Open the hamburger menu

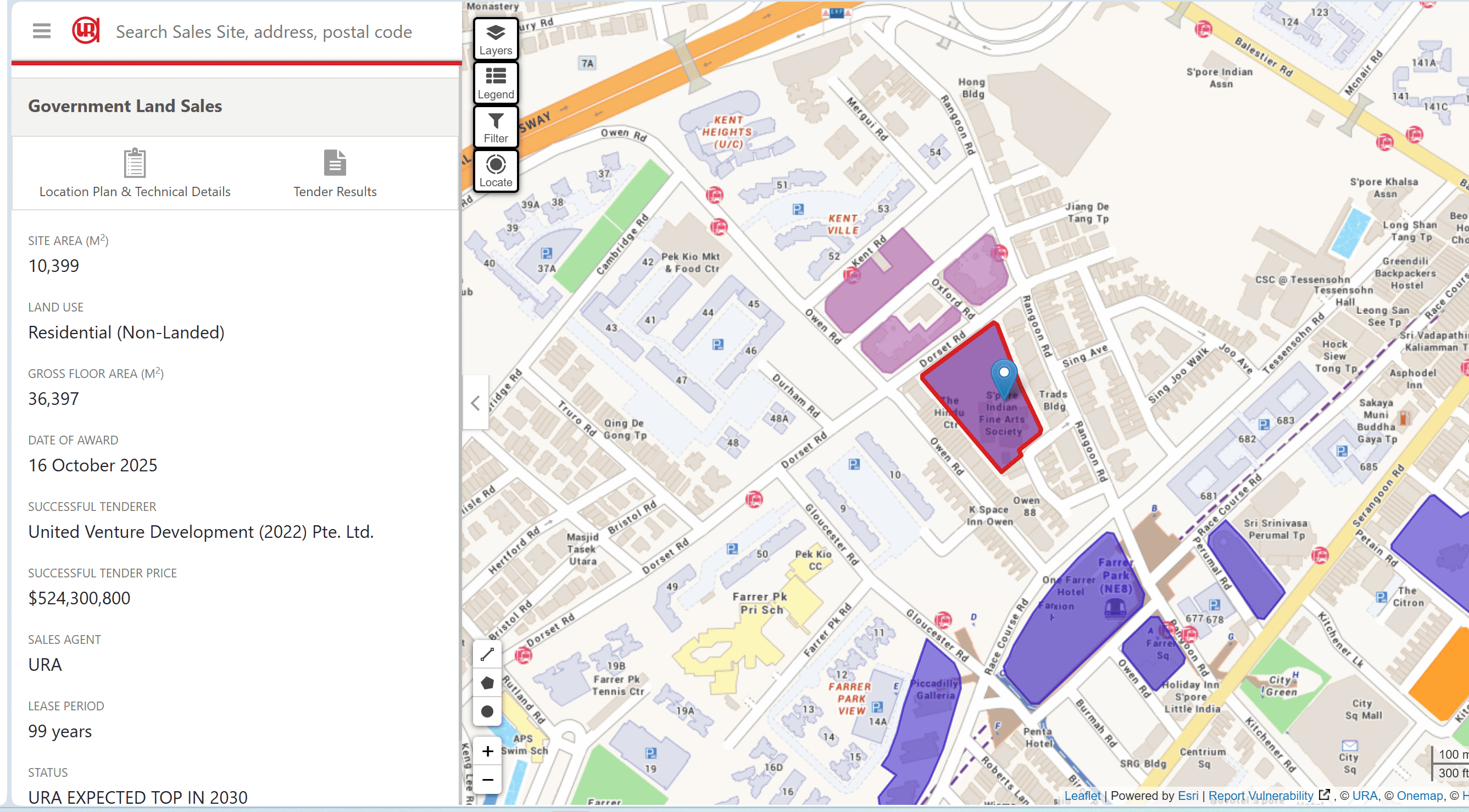[x=42, y=31]
